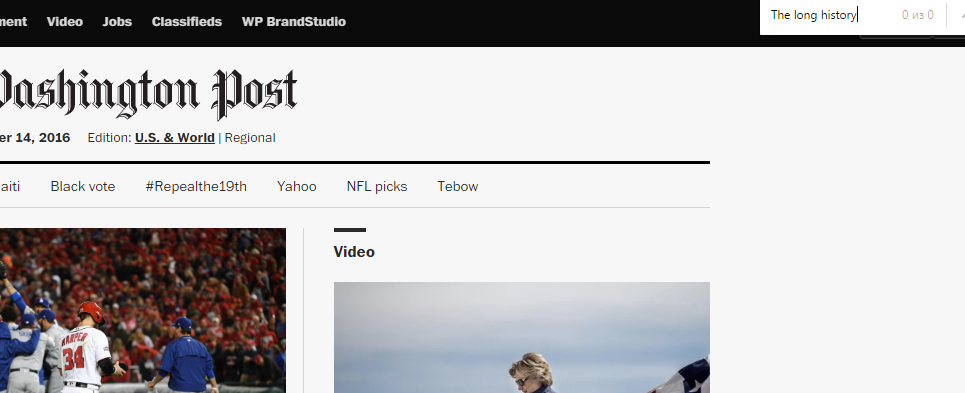Open the Jobs nav menu item
The image size is (965, 393).
(117, 22)
